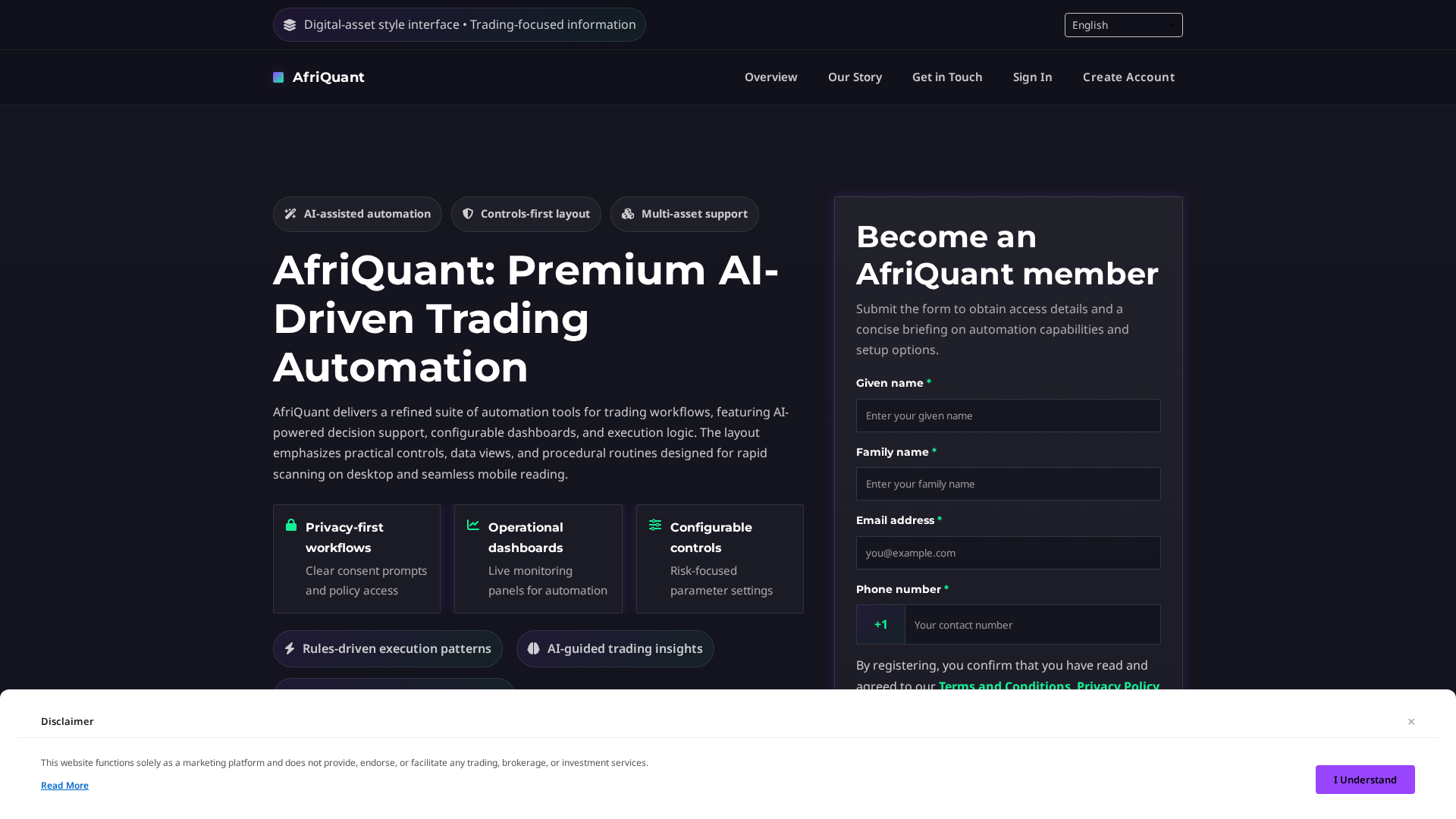Image resolution: width=1456 pixels, height=819 pixels.
Task: Follow the Read More disclaimer link
Action: pyautogui.click(x=64, y=786)
